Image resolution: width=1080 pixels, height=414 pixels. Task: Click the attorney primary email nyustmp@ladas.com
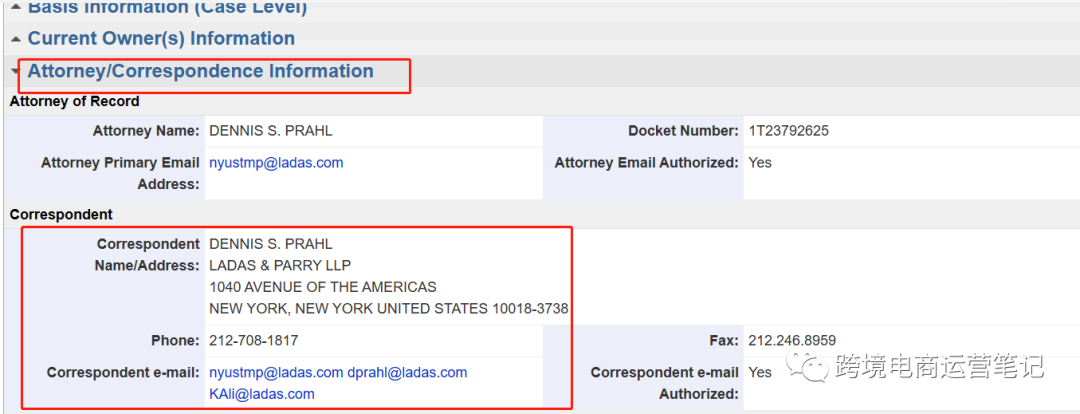click(276, 163)
